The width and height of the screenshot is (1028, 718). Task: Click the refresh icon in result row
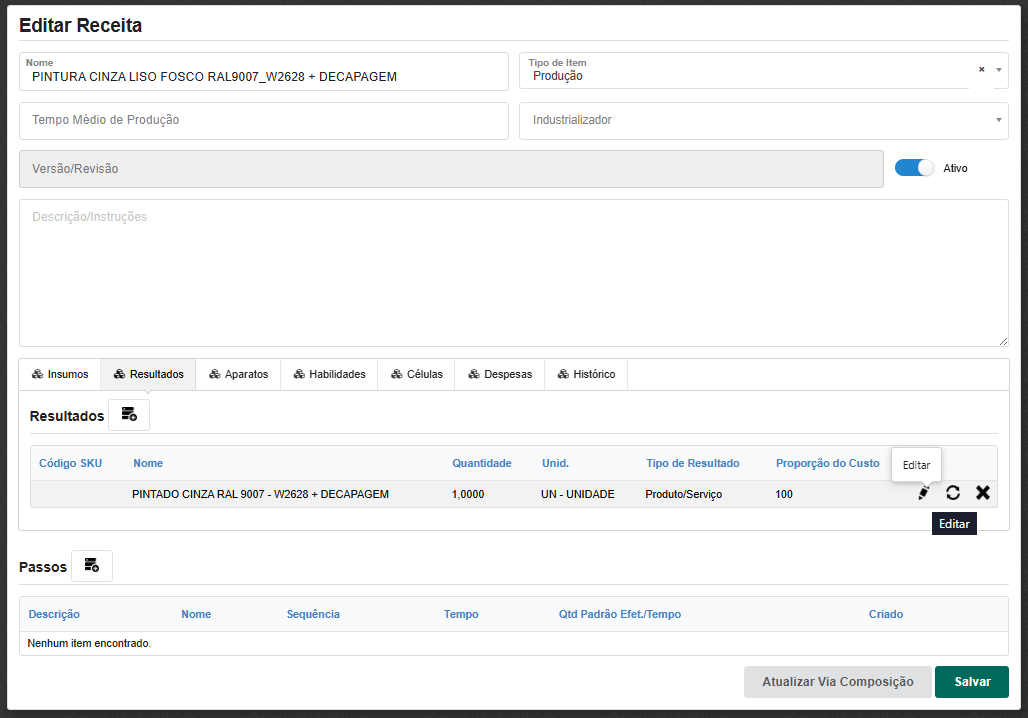coord(953,493)
